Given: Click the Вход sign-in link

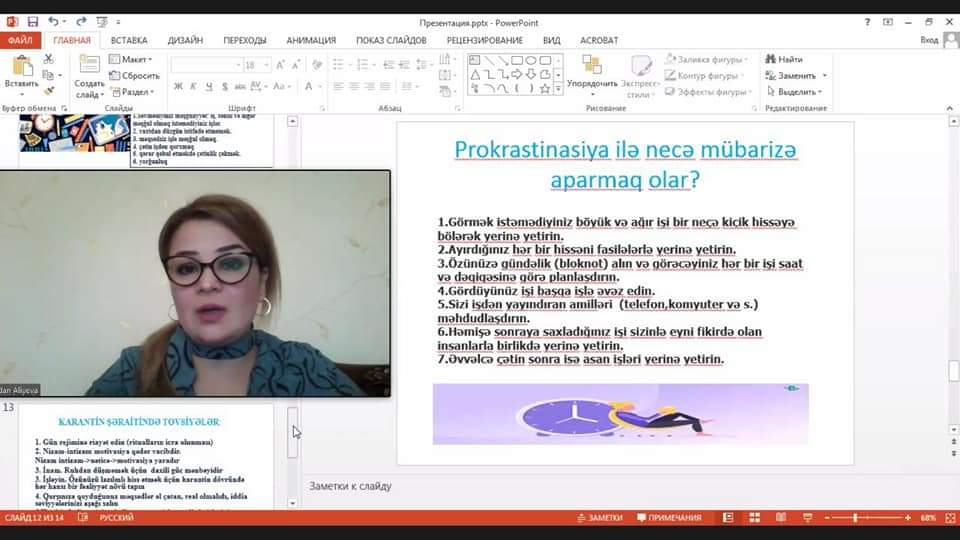Looking at the screenshot, I should (929, 40).
